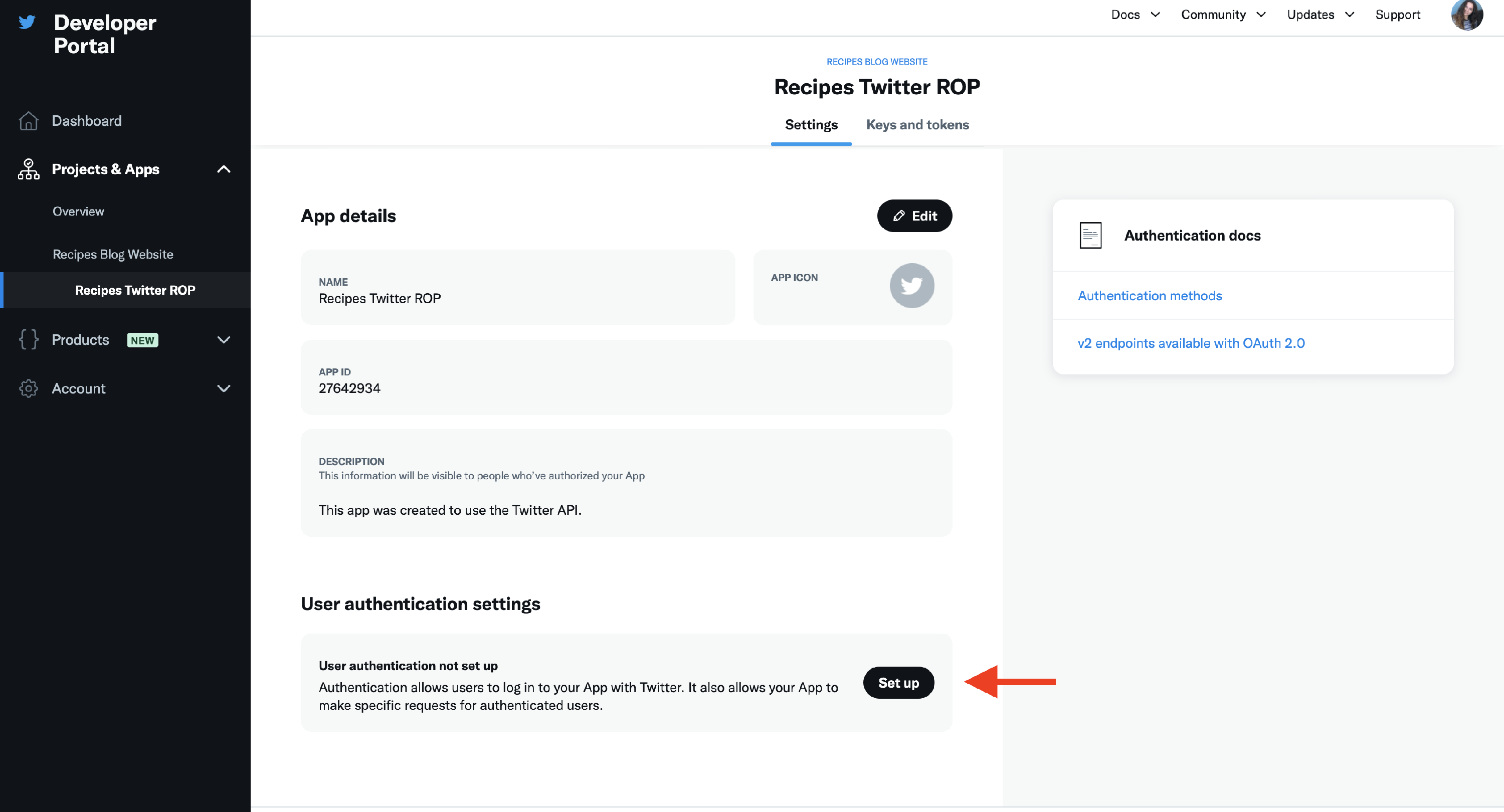Click the Twitter bird logo
The width and height of the screenshot is (1504, 812).
tap(27, 22)
